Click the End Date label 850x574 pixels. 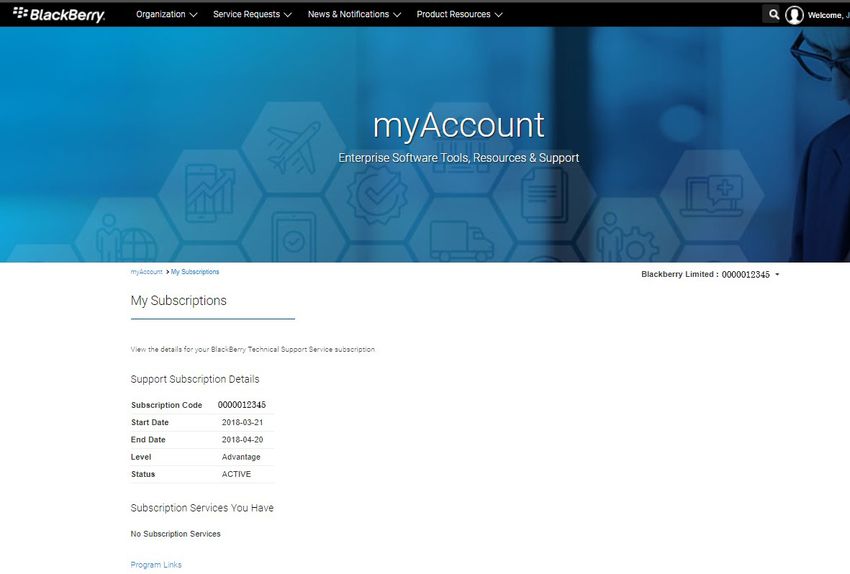(x=148, y=440)
